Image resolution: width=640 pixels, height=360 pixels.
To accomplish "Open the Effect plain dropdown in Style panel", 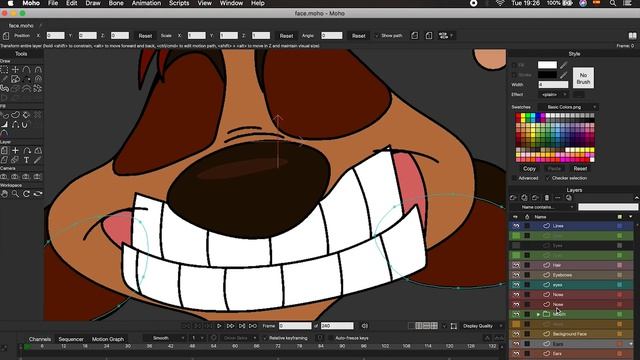I will click(x=553, y=95).
